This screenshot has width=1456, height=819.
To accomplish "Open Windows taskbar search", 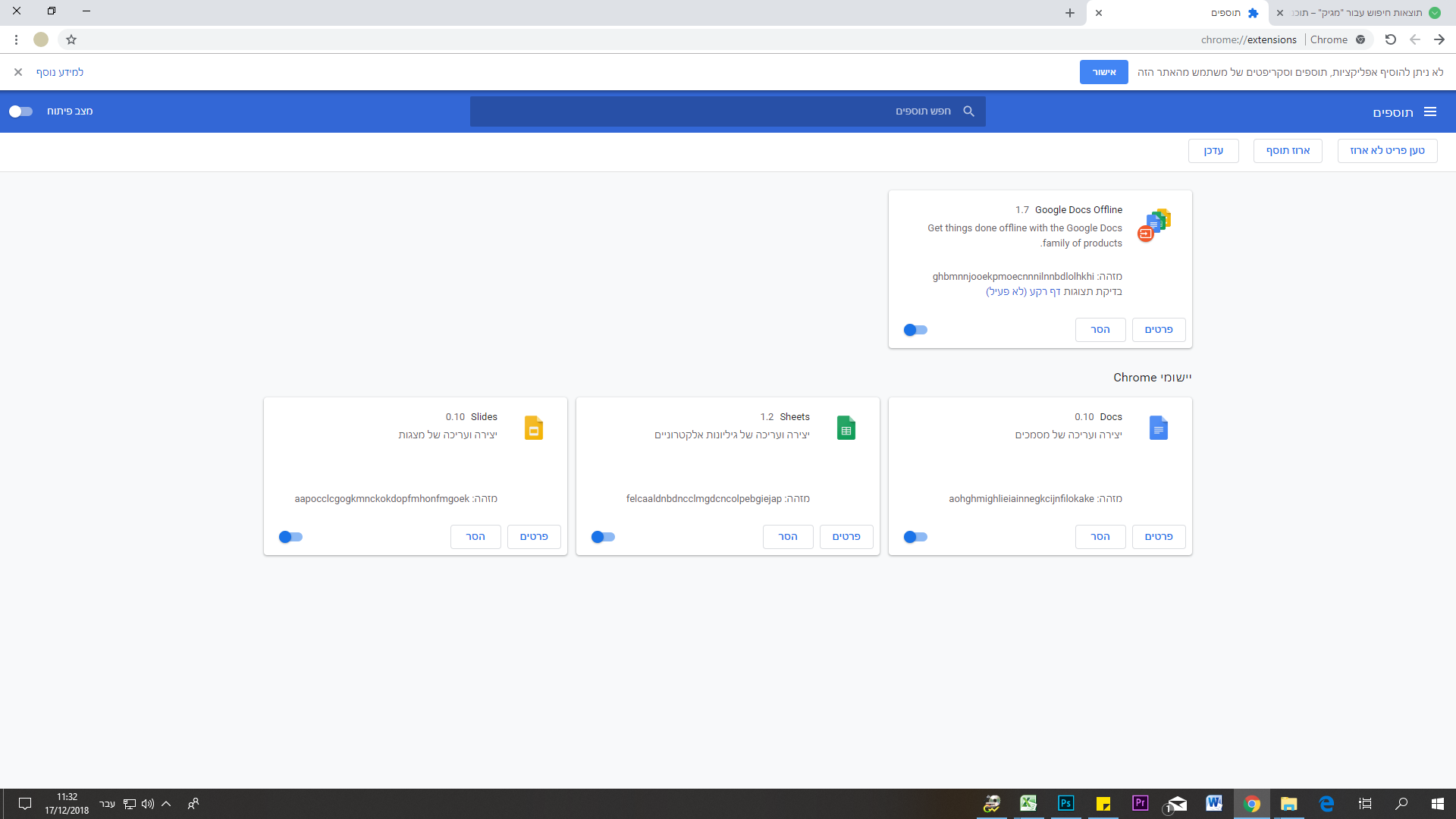I will click(1401, 804).
